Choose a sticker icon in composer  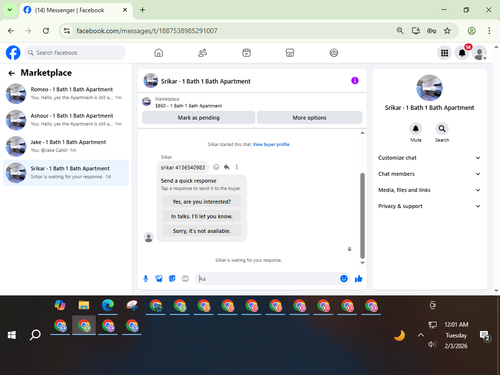tap(172, 279)
